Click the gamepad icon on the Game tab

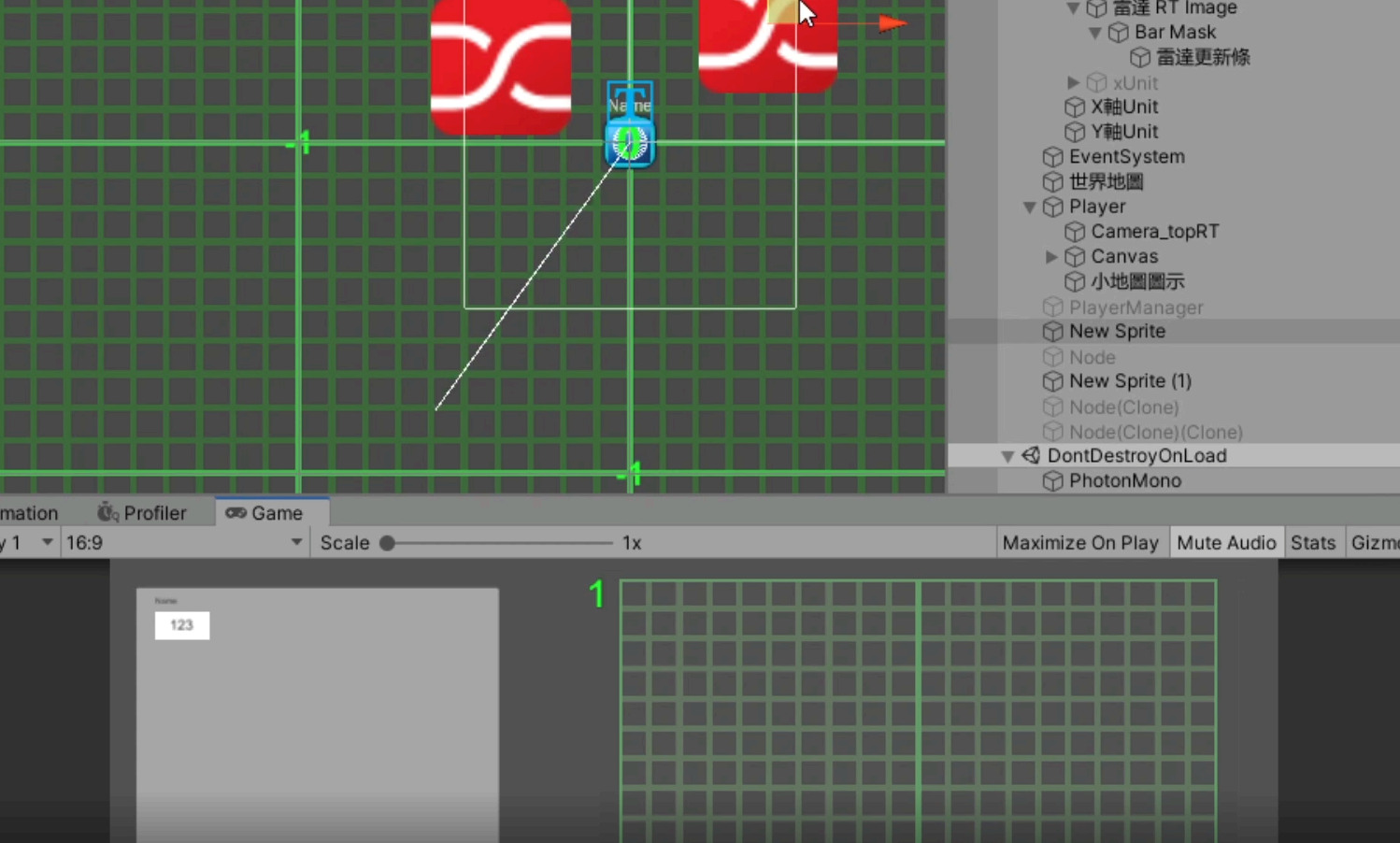pos(236,512)
